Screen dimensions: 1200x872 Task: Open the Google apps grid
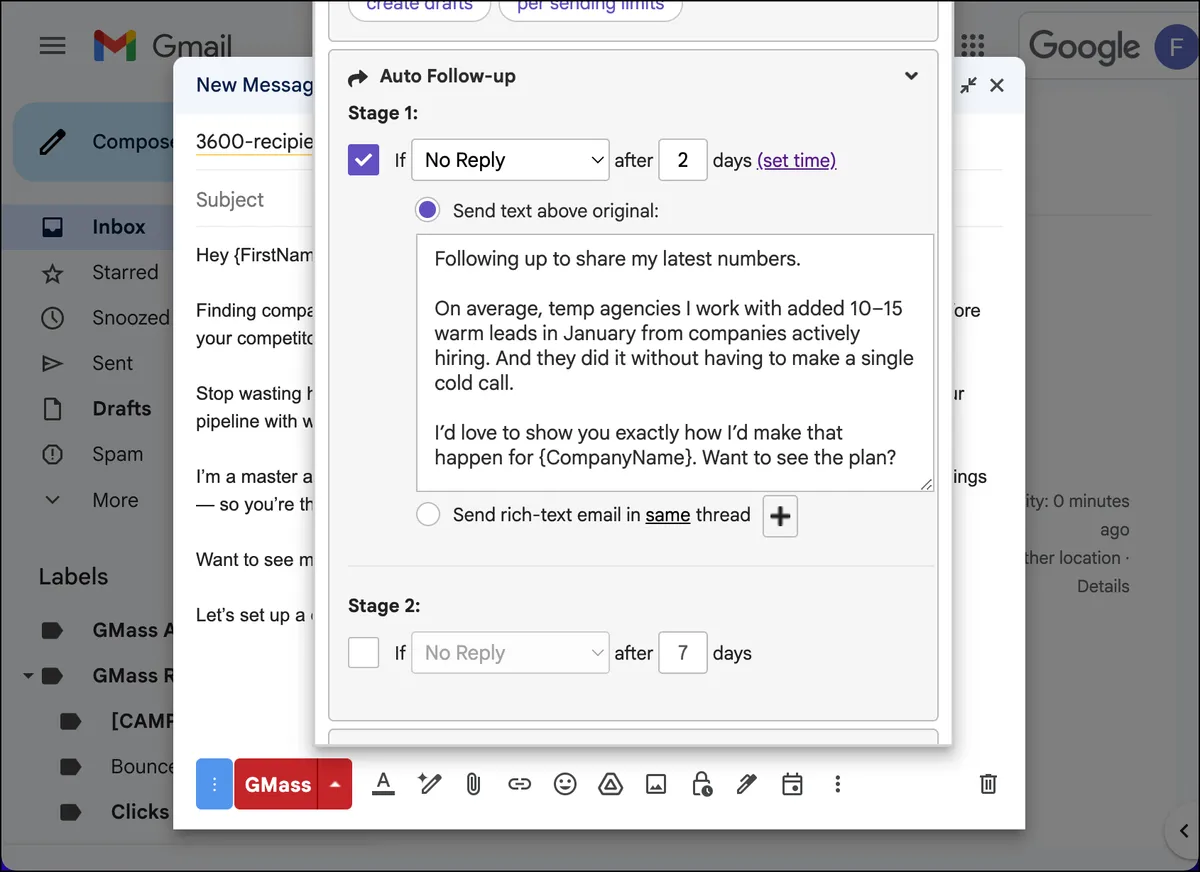[x=972, y=46]
